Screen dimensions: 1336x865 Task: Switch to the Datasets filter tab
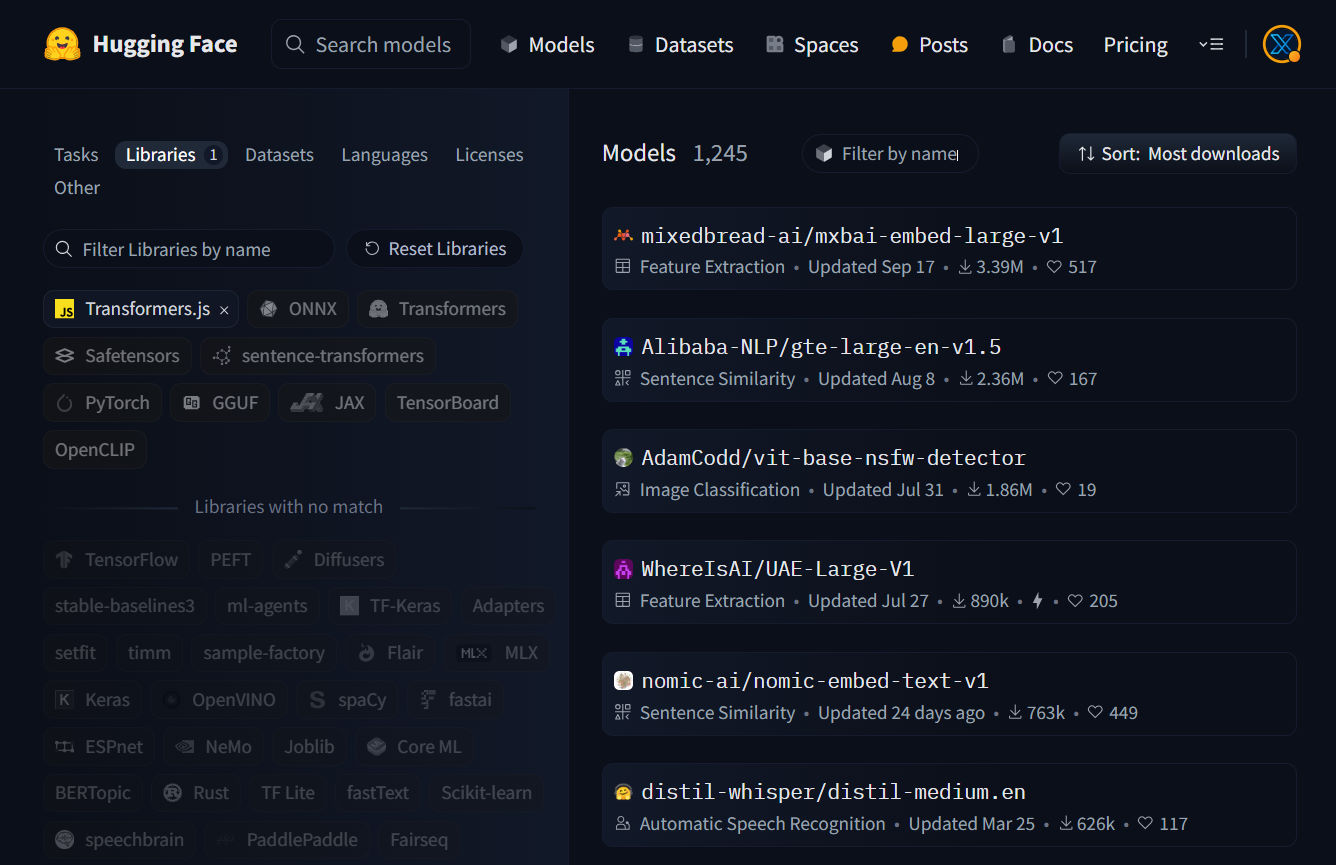tap(279, 155)
